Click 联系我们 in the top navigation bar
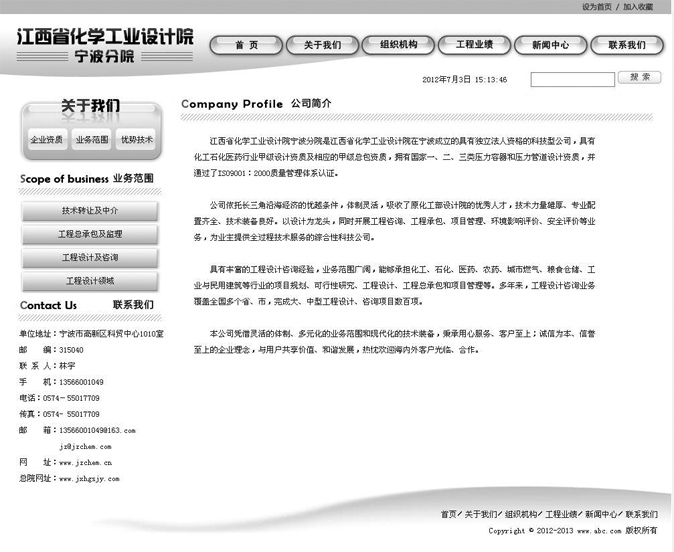The height and width of the screenshot is (552, 674). (626, 45)
